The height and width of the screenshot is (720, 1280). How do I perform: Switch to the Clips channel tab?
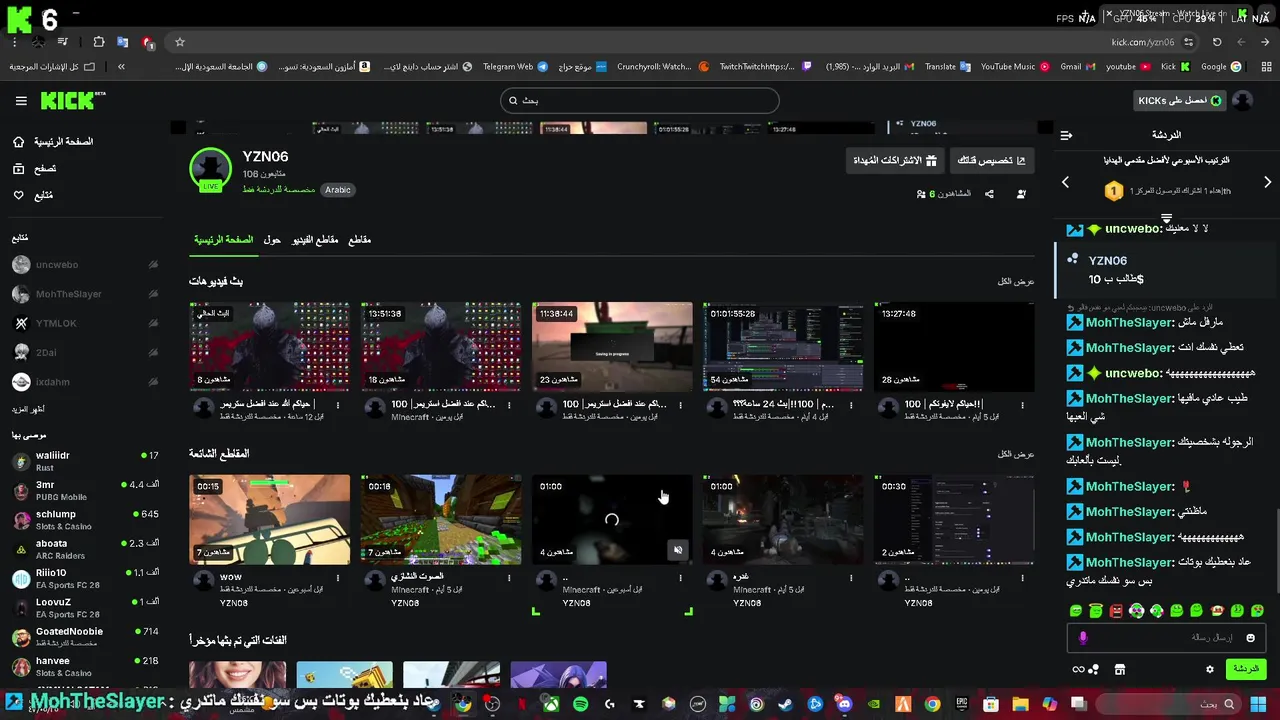359,240
